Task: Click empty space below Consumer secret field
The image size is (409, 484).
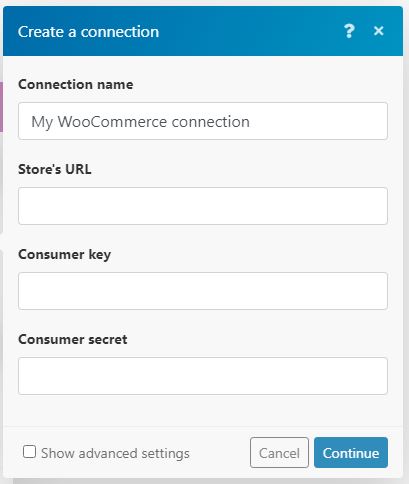Action: (203, 411)
